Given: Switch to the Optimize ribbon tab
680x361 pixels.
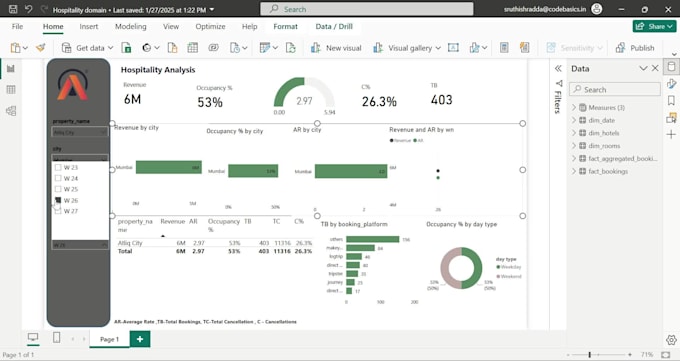Looking at the screenshot, I should [210, 26].
